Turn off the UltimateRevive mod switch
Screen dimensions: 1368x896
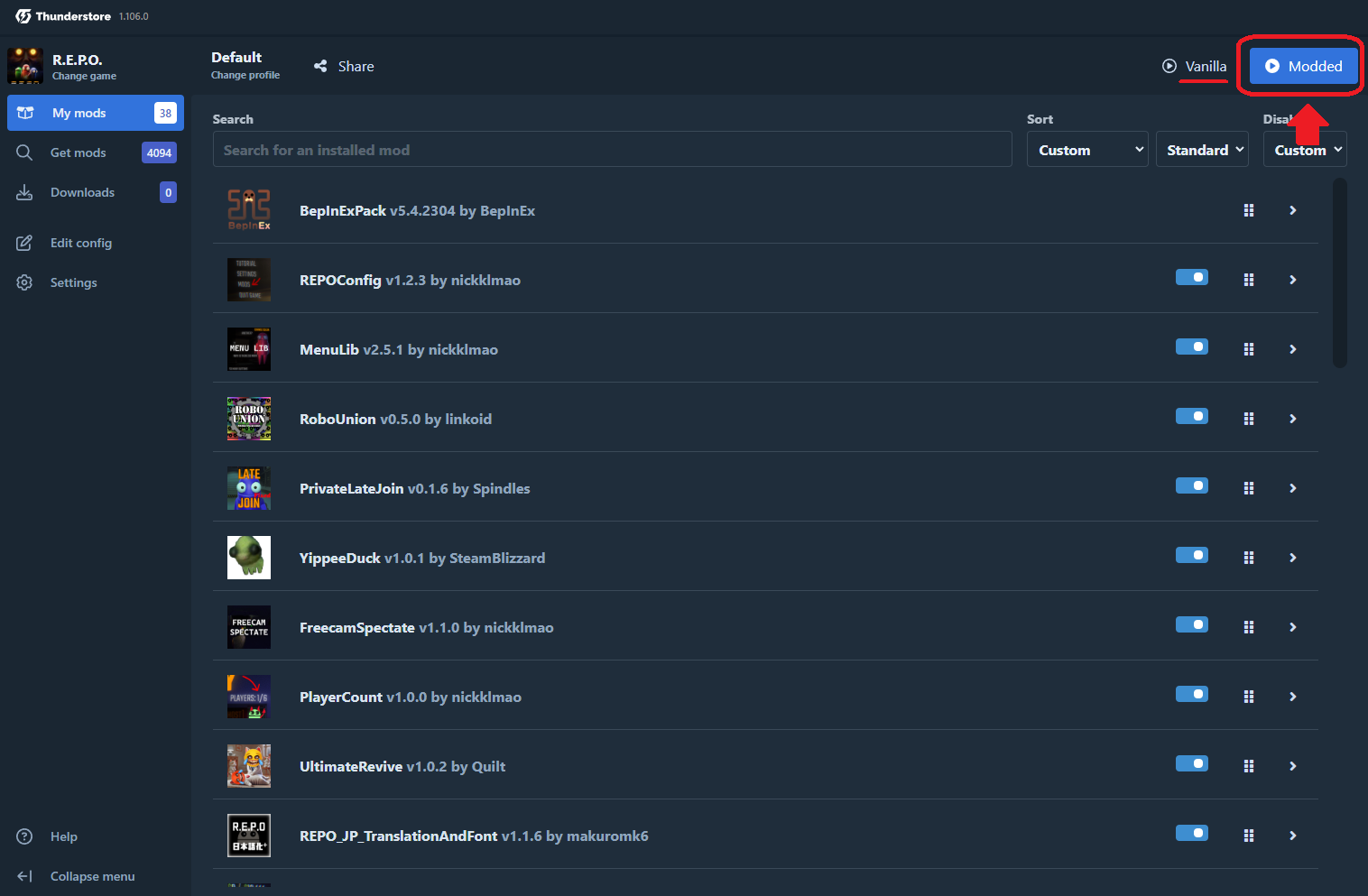pyautogui.click(x=1191, y=764)
